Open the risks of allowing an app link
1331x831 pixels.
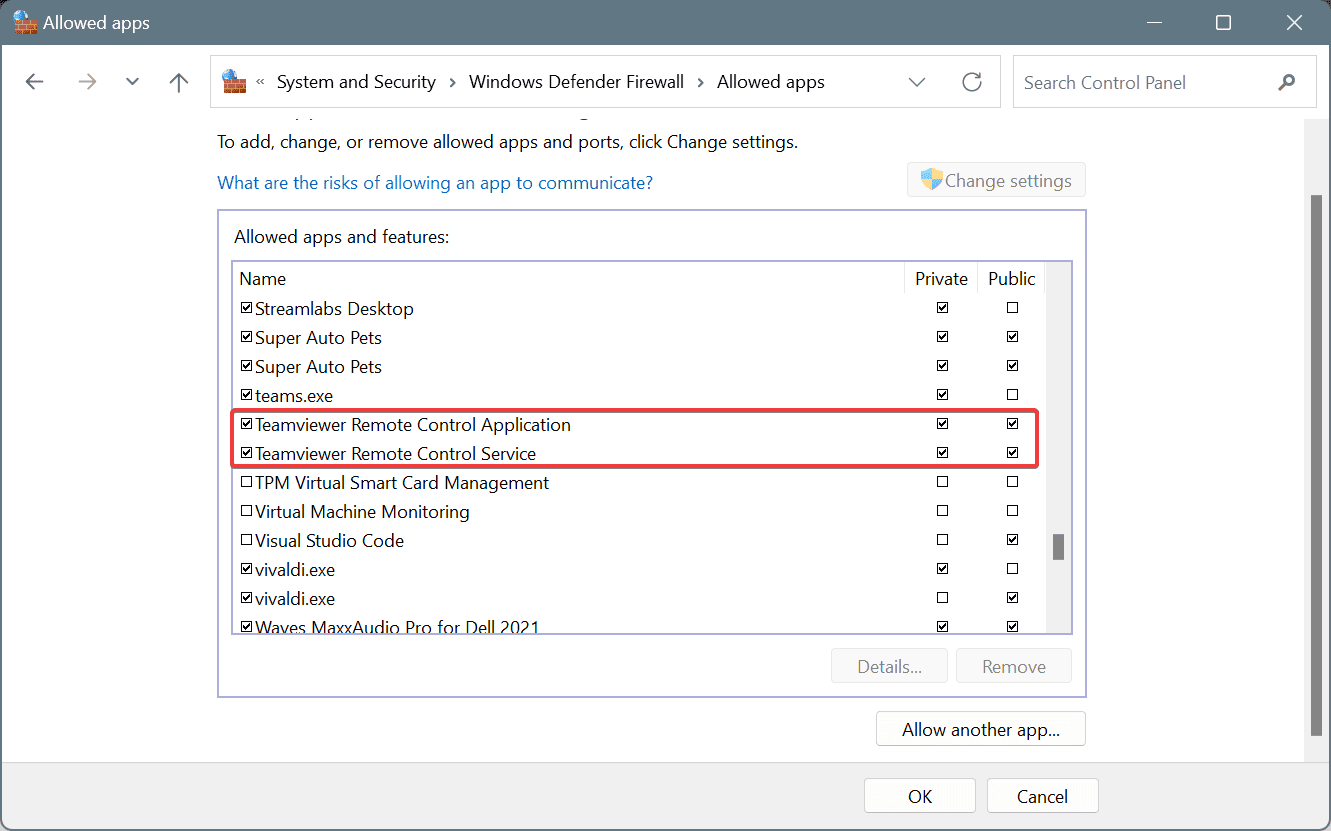coord(435,182)
